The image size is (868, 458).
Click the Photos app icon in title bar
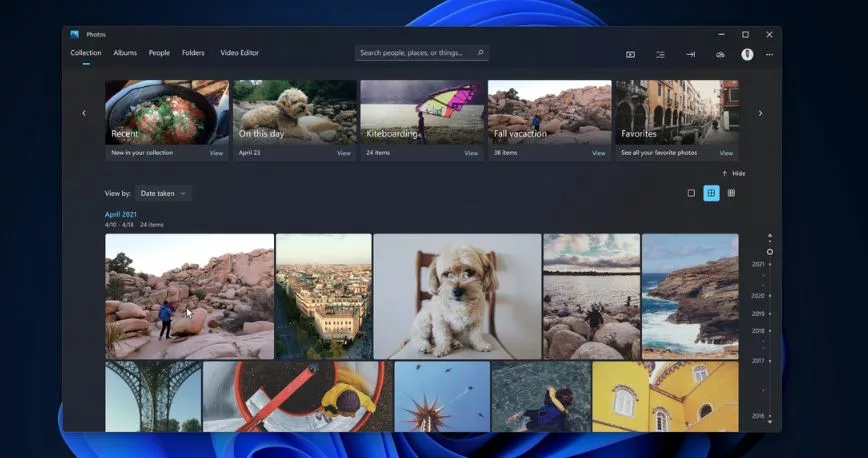point(75,34)
